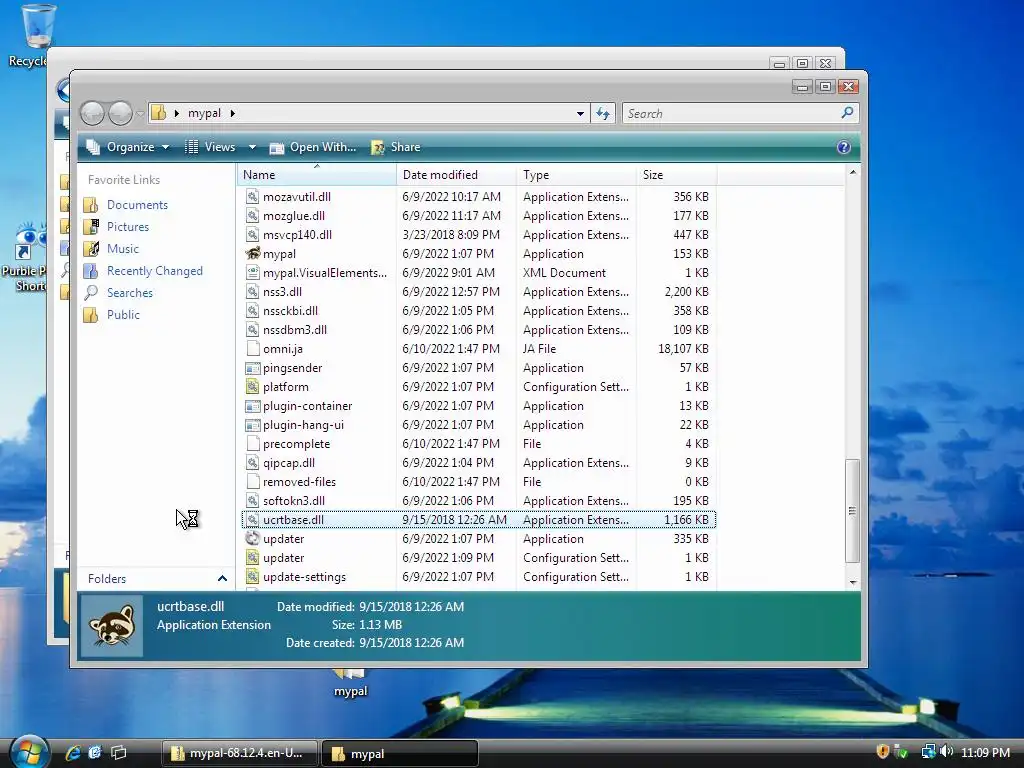The width and height of the screenshot is (1024, 768).
Task: Expand the Folders pane chevron
Action: click(222, 579)
